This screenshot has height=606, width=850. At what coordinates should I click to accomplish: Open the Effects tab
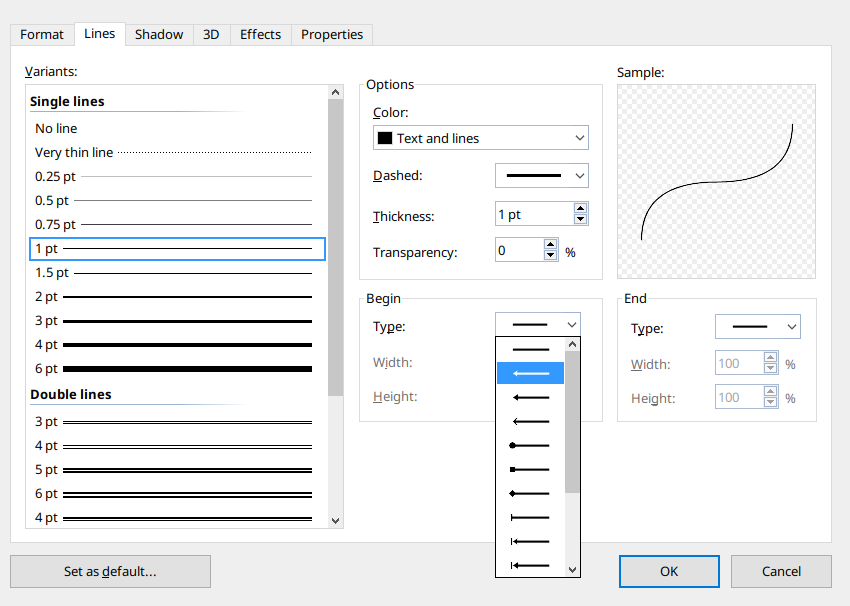coord(260,34)
